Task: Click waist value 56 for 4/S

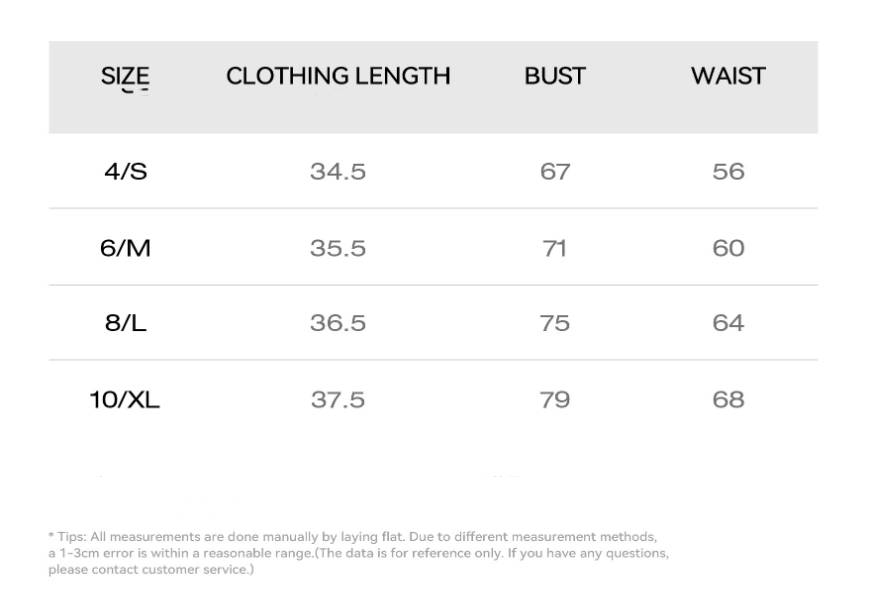Action: coord(729,172)
